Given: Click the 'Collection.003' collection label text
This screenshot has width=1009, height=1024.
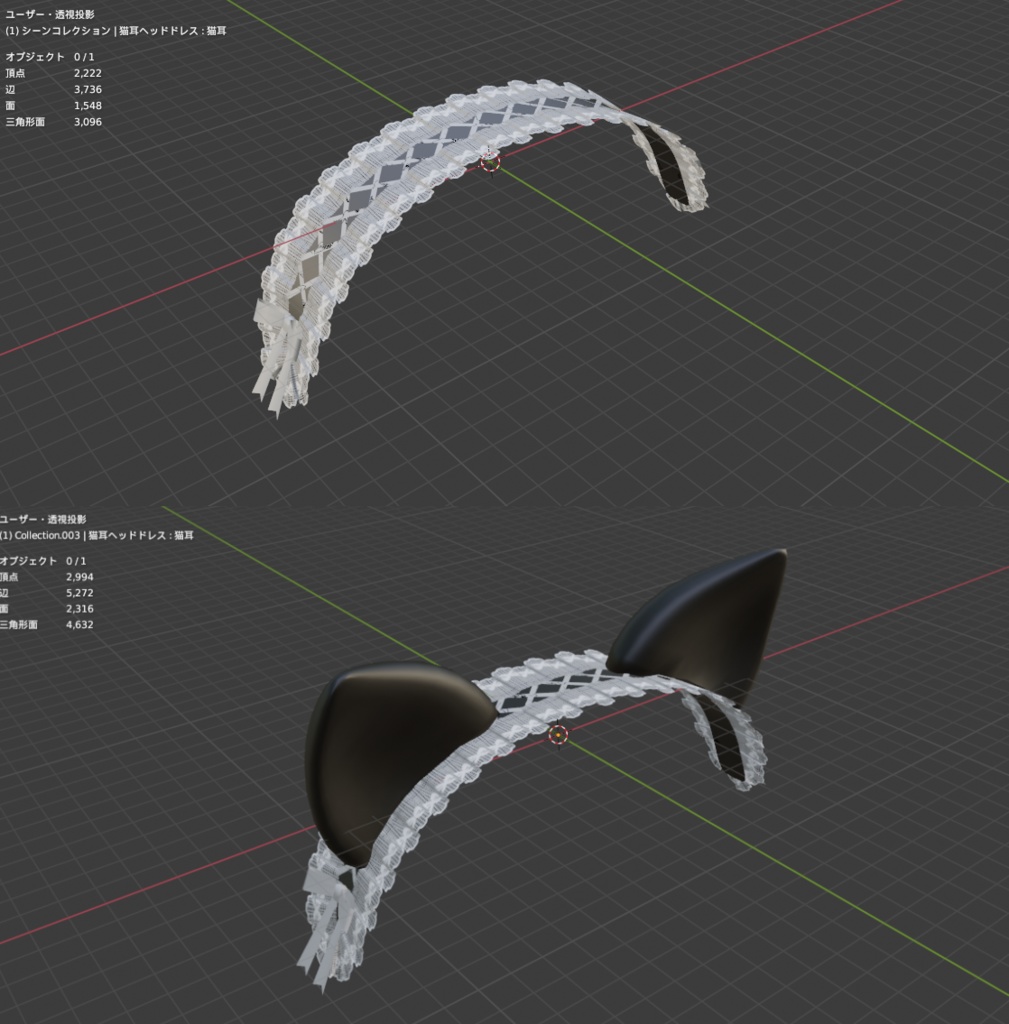Looking at the screenshot, I should point(47,536).
